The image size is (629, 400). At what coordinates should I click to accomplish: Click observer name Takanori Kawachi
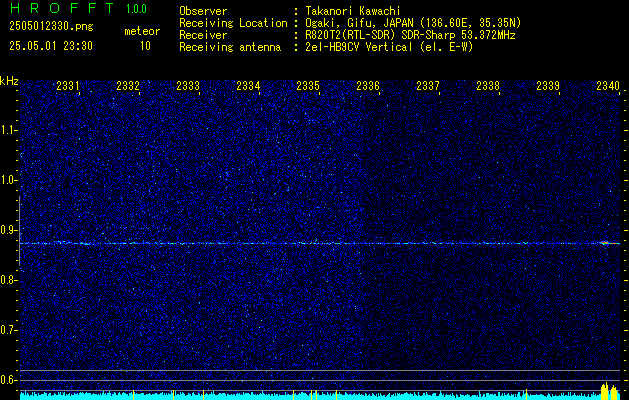pos(353,11)
